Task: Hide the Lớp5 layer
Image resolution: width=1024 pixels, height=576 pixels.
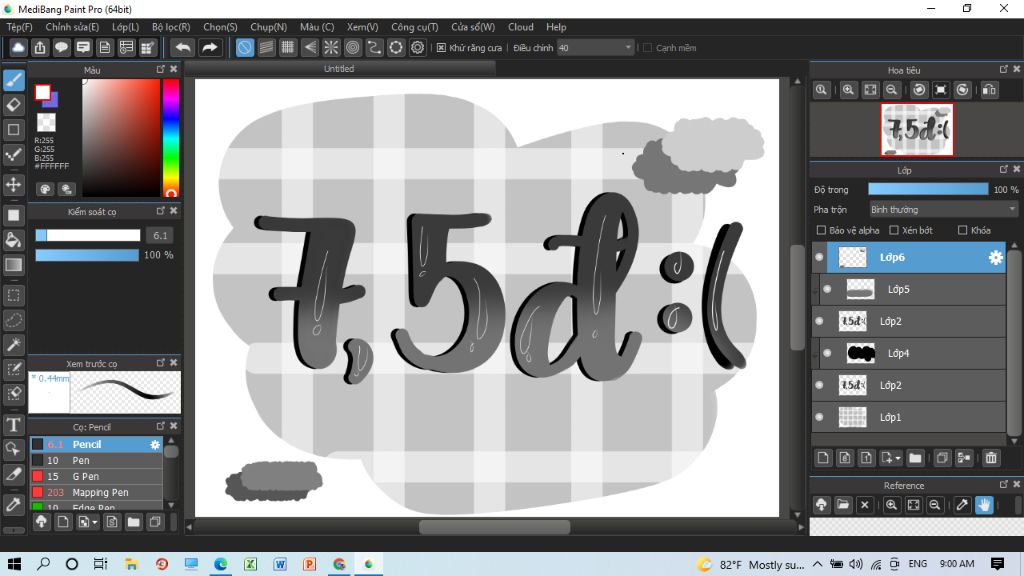Action: click(827, 289)
